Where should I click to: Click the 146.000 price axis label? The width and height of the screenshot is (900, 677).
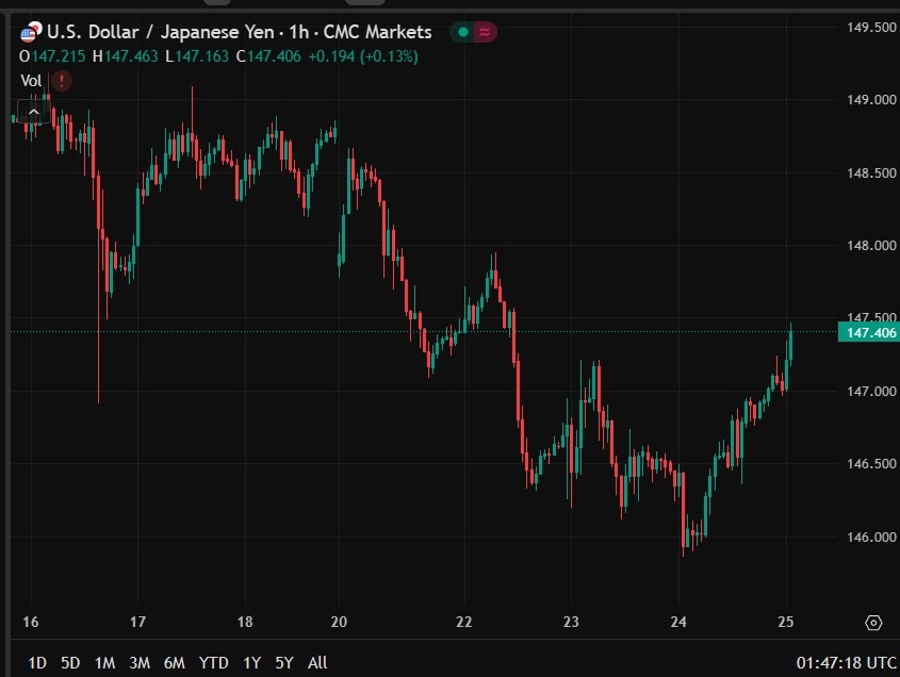[871, 537]
